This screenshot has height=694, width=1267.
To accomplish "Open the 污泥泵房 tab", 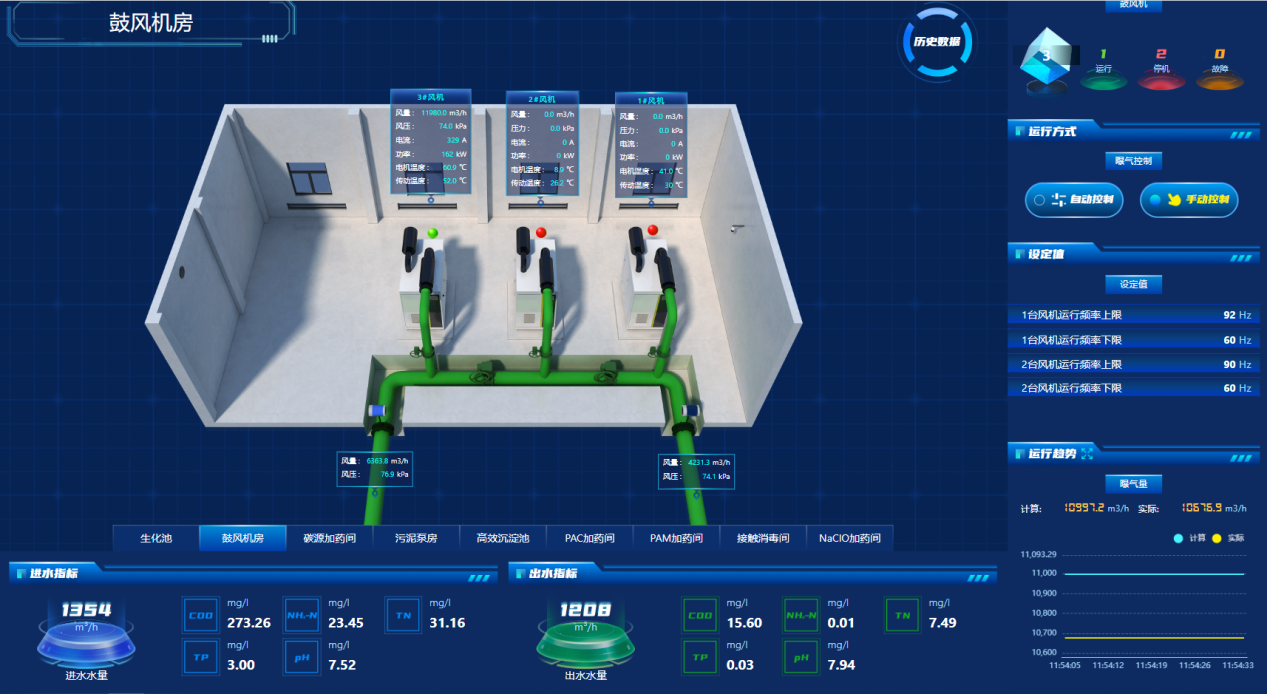I will (x=415, y=538).
